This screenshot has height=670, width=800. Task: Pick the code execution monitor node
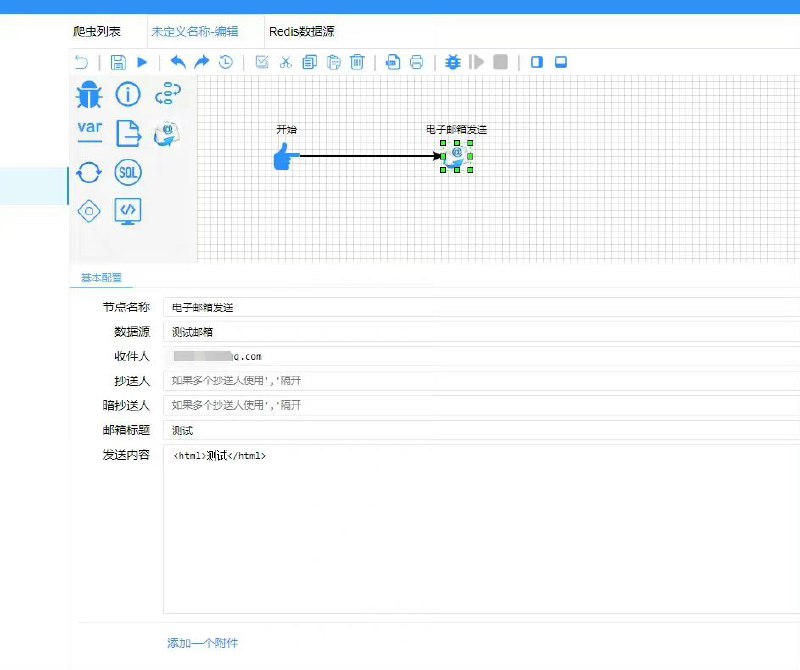(x=128, y=211)
